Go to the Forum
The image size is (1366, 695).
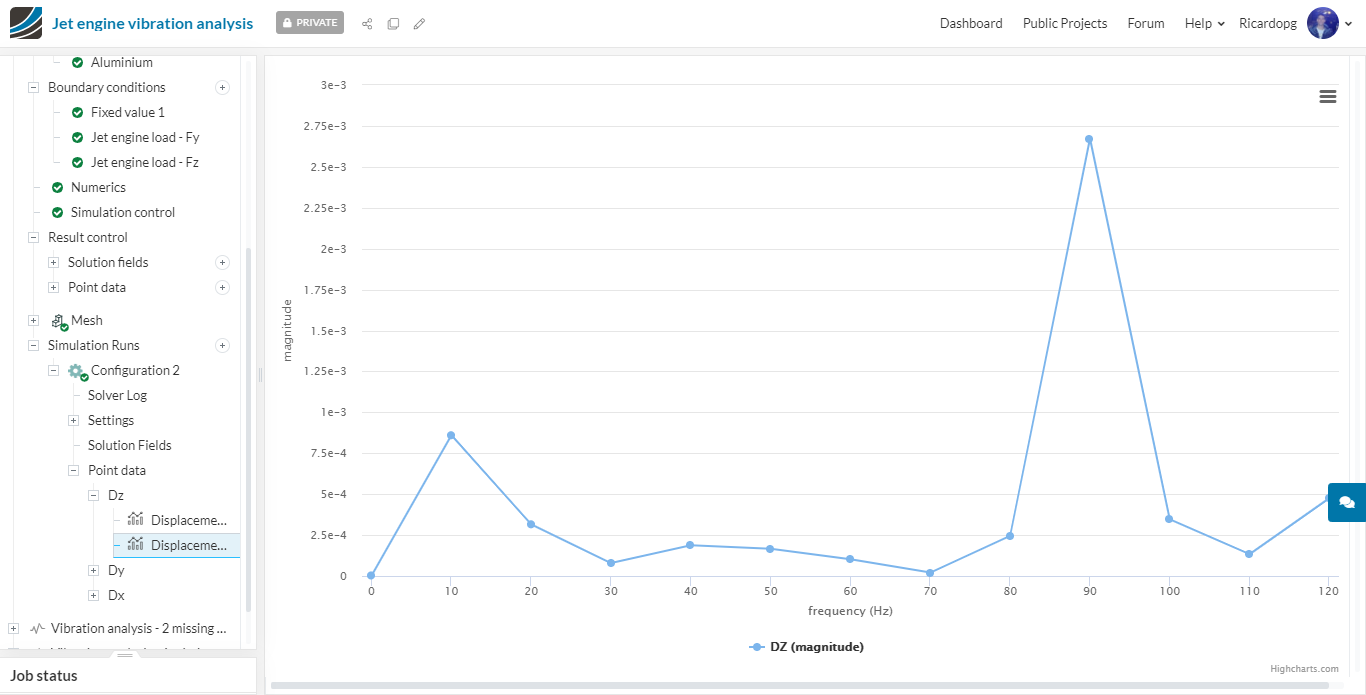click(1146, 23)
